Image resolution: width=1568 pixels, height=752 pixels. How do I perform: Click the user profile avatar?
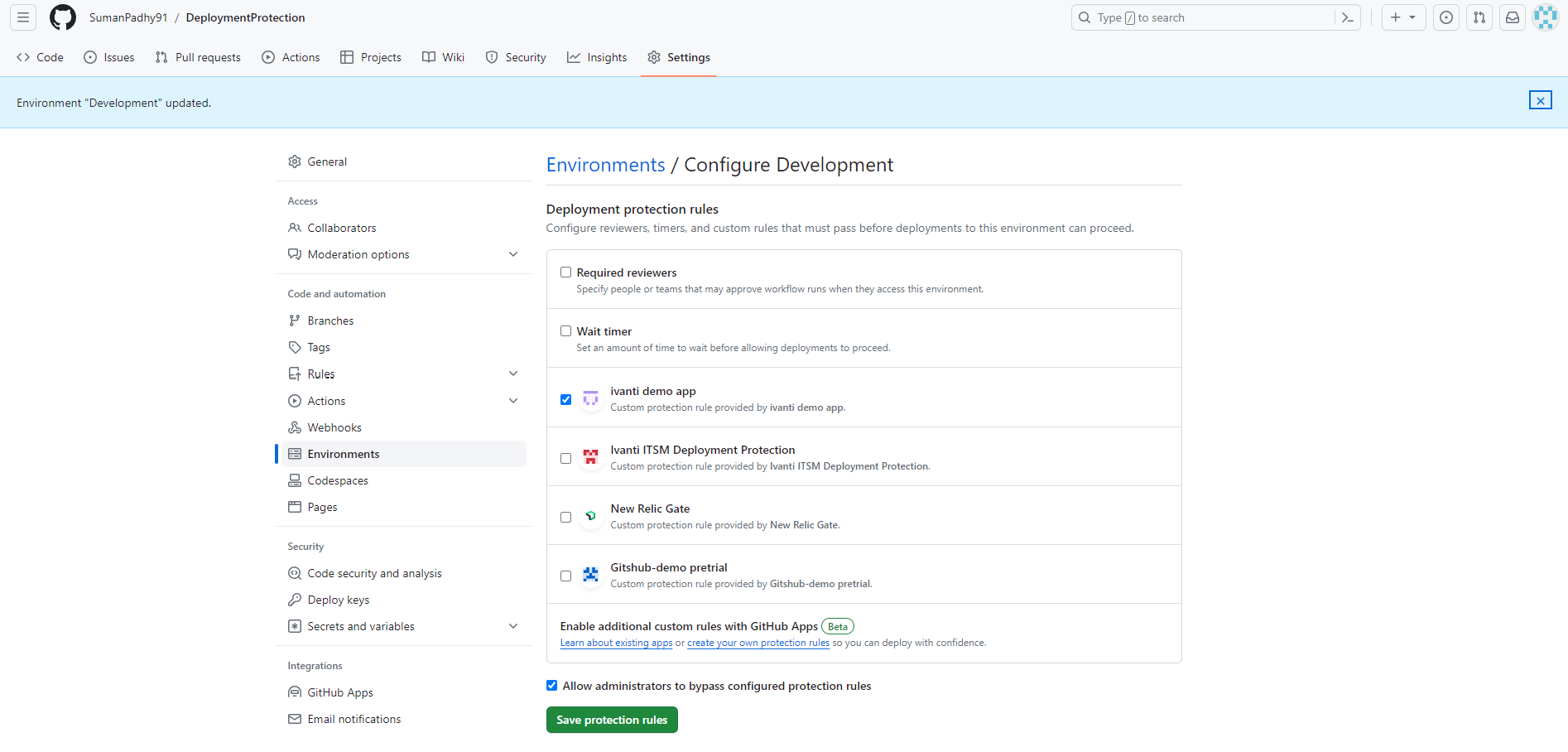pyautogui.click(x=1545, y=17)
